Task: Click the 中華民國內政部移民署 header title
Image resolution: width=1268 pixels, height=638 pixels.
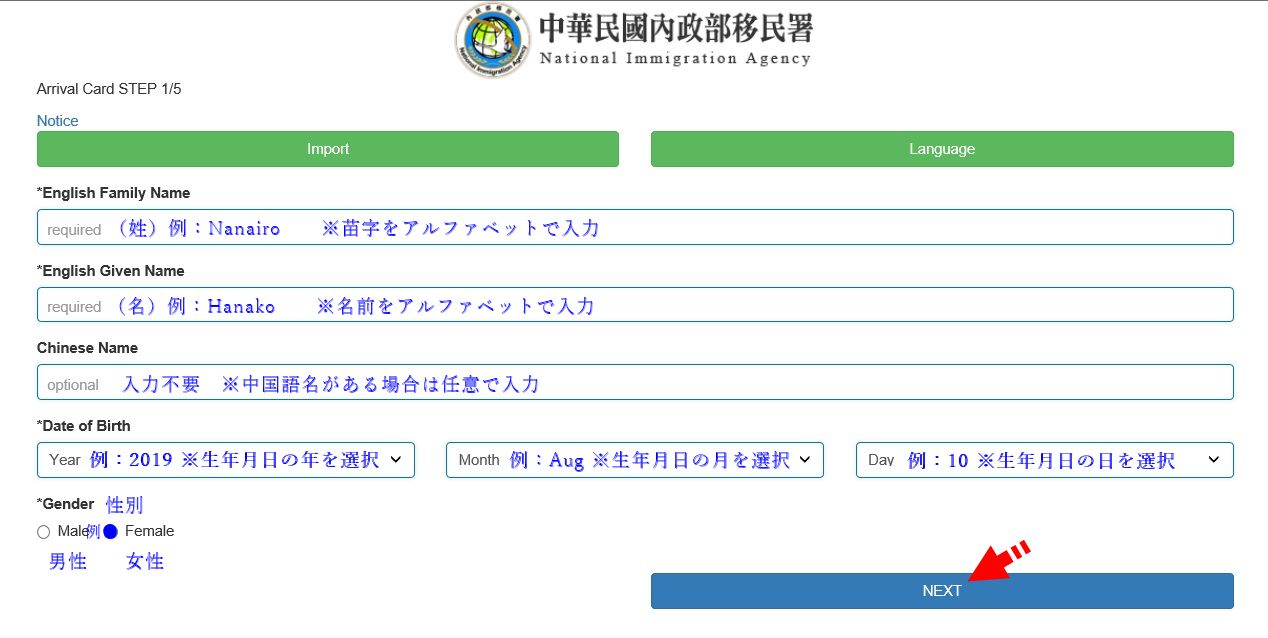Action: (x=675, y=28)
